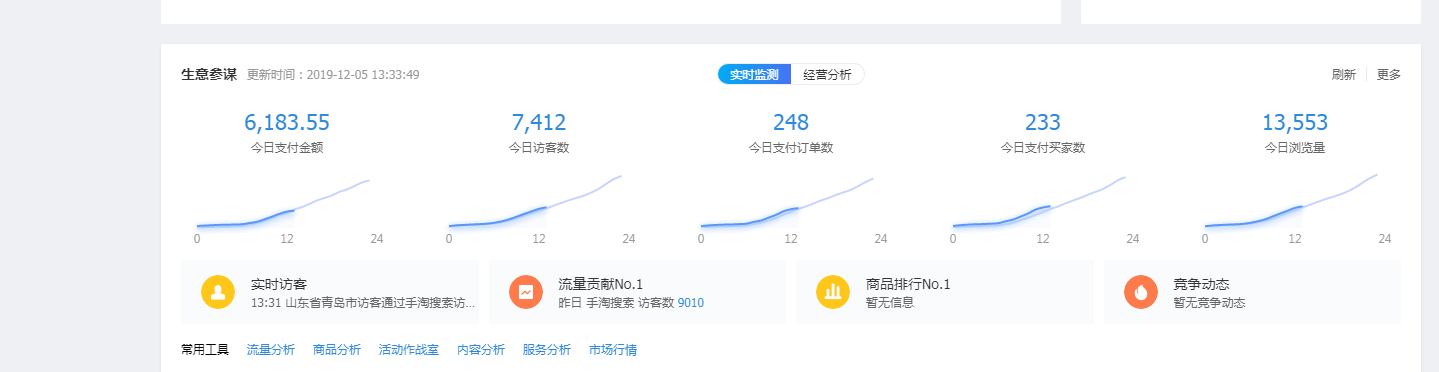Open 商品分析 tool link
The image size is (1439, 372).
337,350
